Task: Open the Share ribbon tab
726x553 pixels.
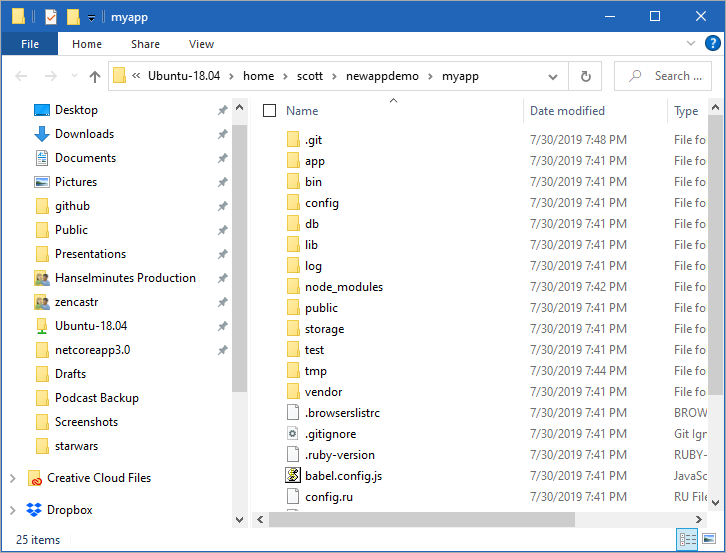Action: coord(145,44)
